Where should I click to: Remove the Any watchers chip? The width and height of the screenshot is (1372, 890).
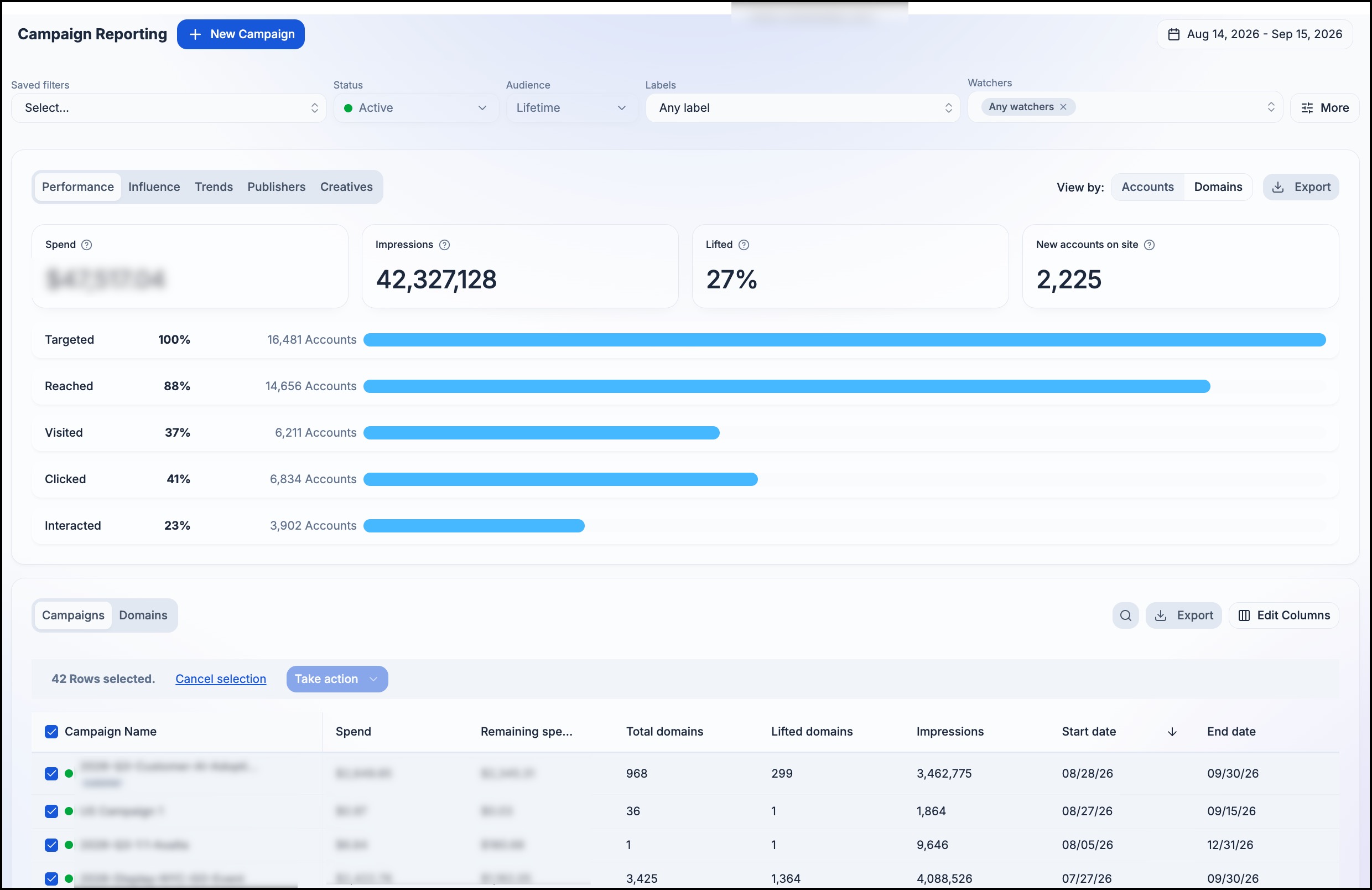pos(1063,107)
